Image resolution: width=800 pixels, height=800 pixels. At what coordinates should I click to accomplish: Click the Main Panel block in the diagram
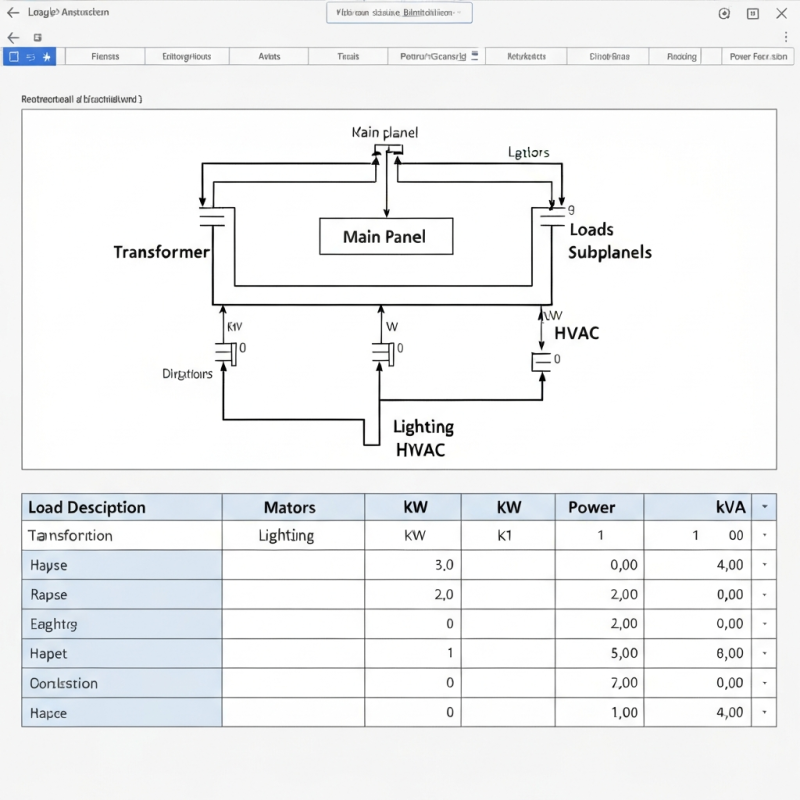click(385, 236)
